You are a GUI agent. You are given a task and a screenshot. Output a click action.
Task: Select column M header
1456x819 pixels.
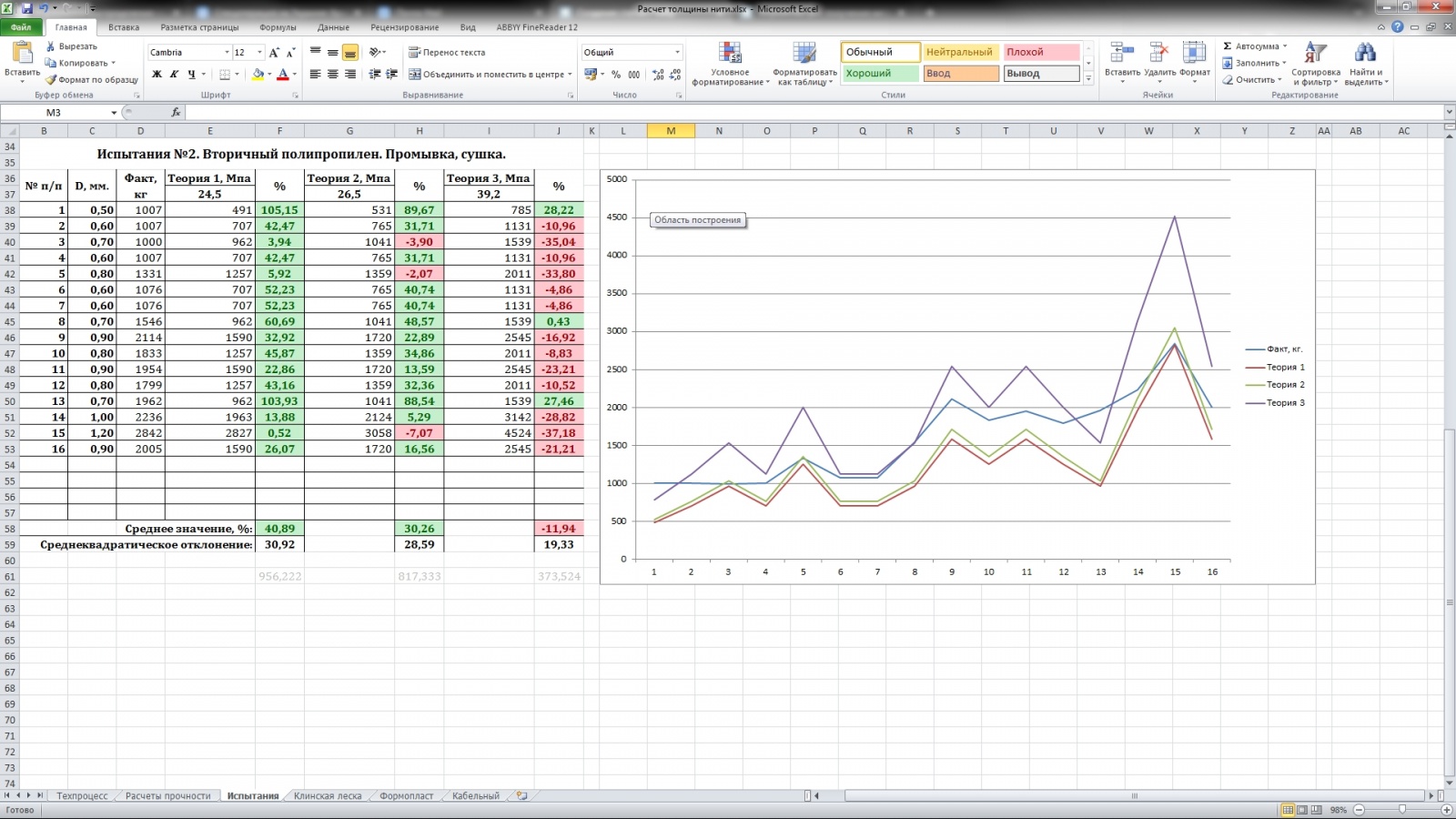tap(671, 131)
